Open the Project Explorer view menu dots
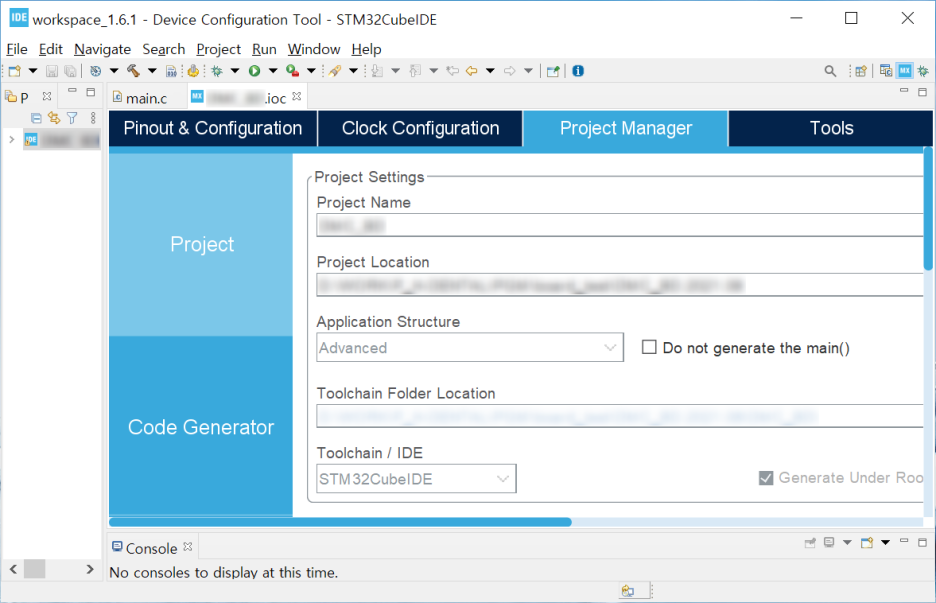936x603 pixels. pyautogui.click(x=93, y=118)
